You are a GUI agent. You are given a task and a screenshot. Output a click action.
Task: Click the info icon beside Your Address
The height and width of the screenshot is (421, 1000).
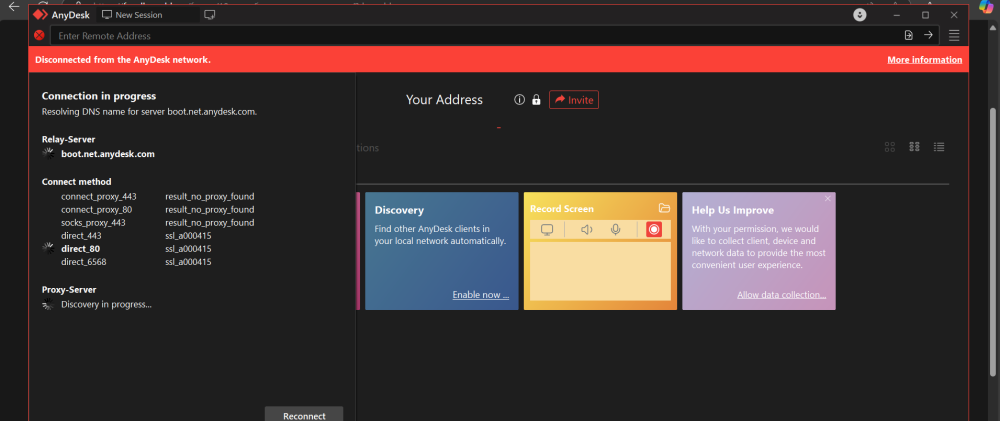coord(519,100)
